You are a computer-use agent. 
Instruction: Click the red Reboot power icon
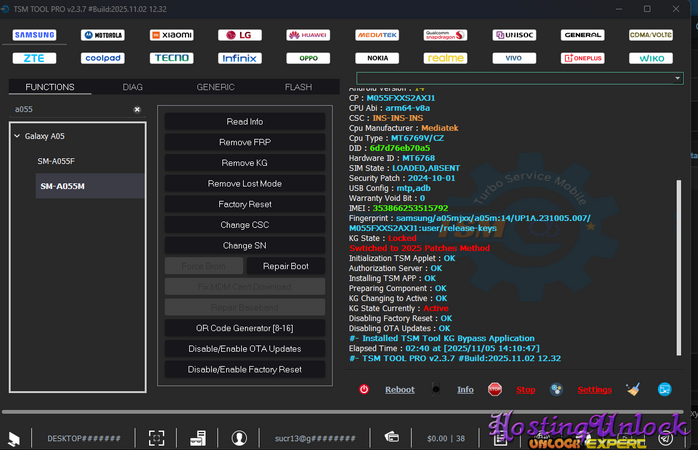point(364,389)
